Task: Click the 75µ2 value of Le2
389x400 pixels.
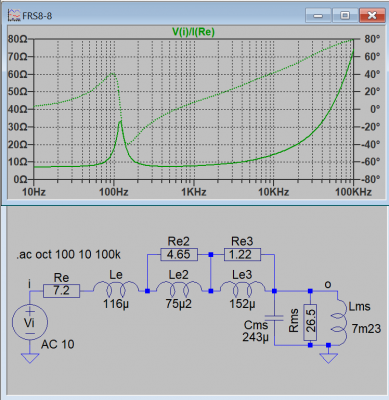Action: pos(179,304)
